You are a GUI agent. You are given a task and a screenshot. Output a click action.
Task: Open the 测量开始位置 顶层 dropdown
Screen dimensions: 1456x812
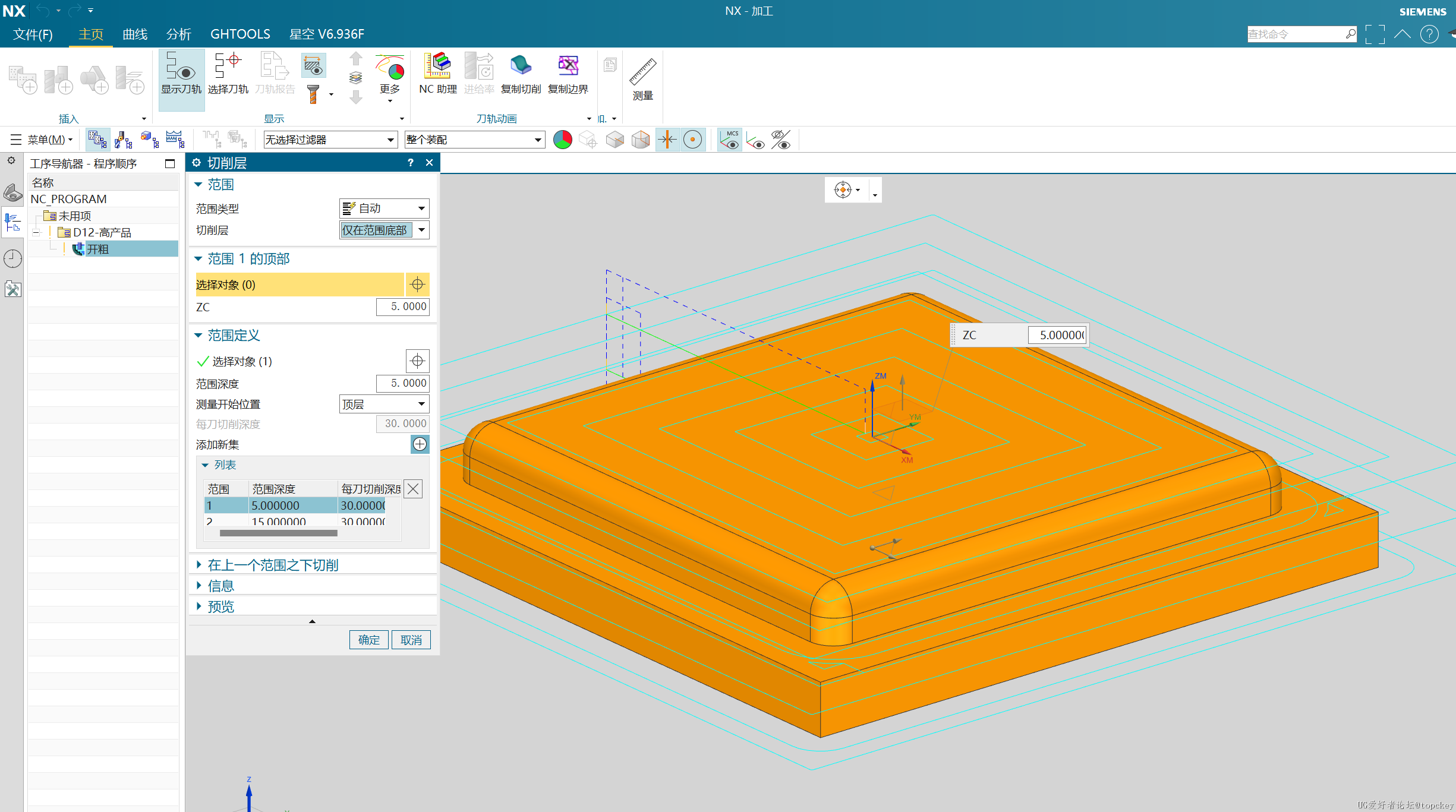click(x=384, y=405)
